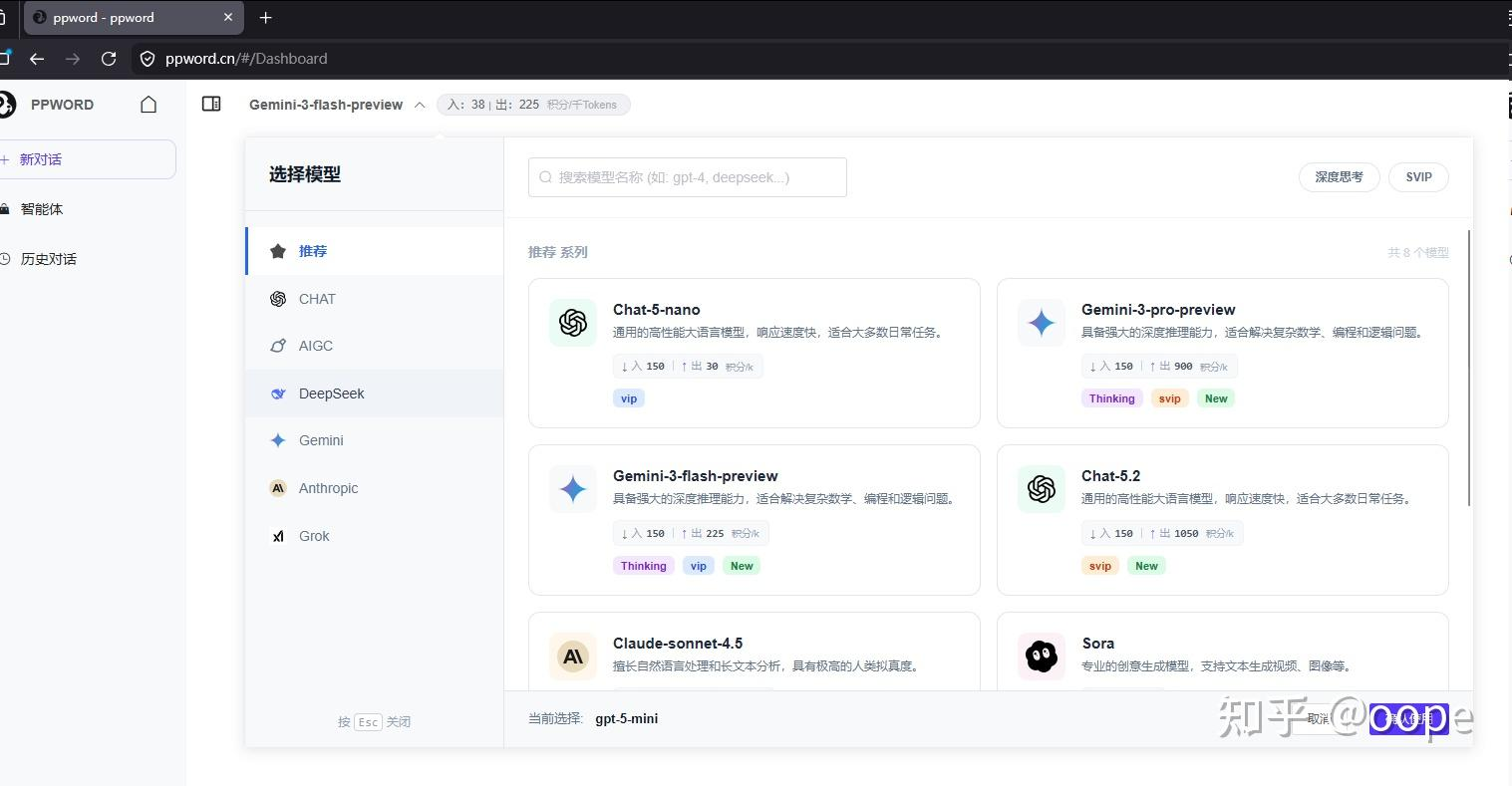Choose the Gemini-3-pro-preview model title

point(1158,310)
